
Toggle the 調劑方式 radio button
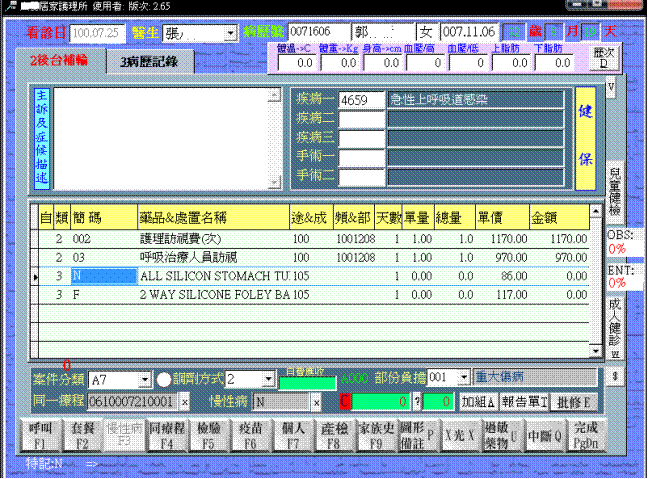click(164, 380)
